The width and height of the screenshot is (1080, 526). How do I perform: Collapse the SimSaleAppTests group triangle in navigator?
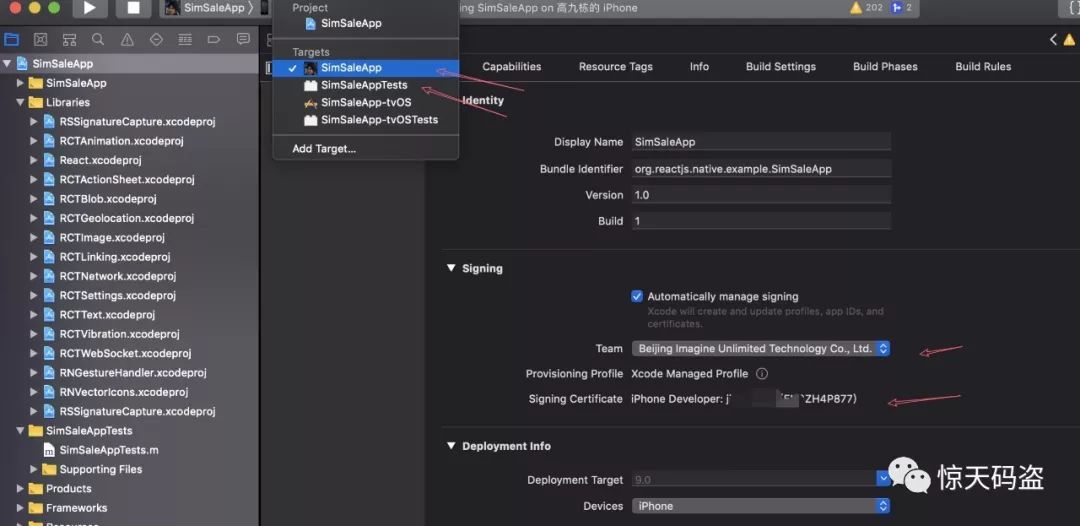coord(20,430)
